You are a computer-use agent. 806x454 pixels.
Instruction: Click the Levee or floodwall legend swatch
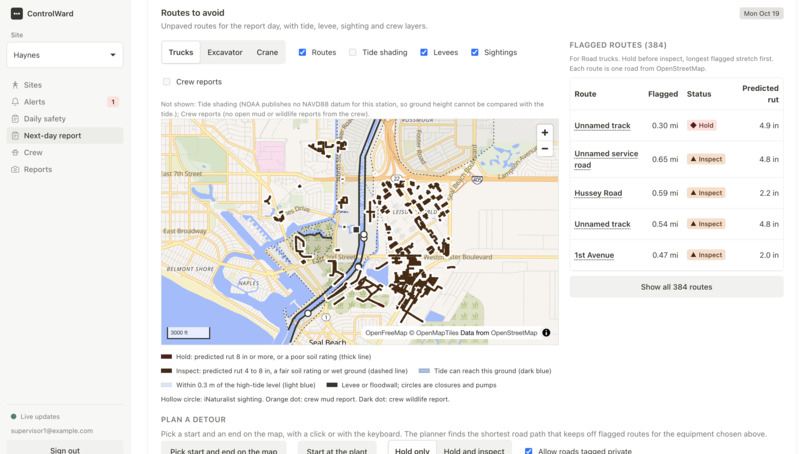[x=332, y=385]
